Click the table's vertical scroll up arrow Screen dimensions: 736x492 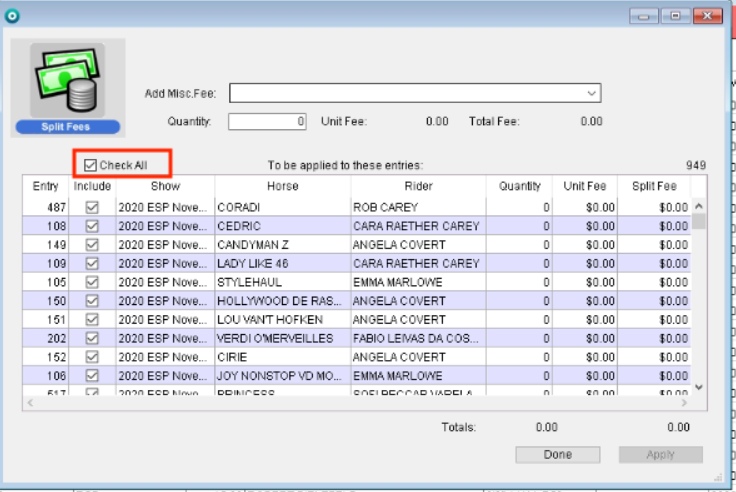pos(699,206)
